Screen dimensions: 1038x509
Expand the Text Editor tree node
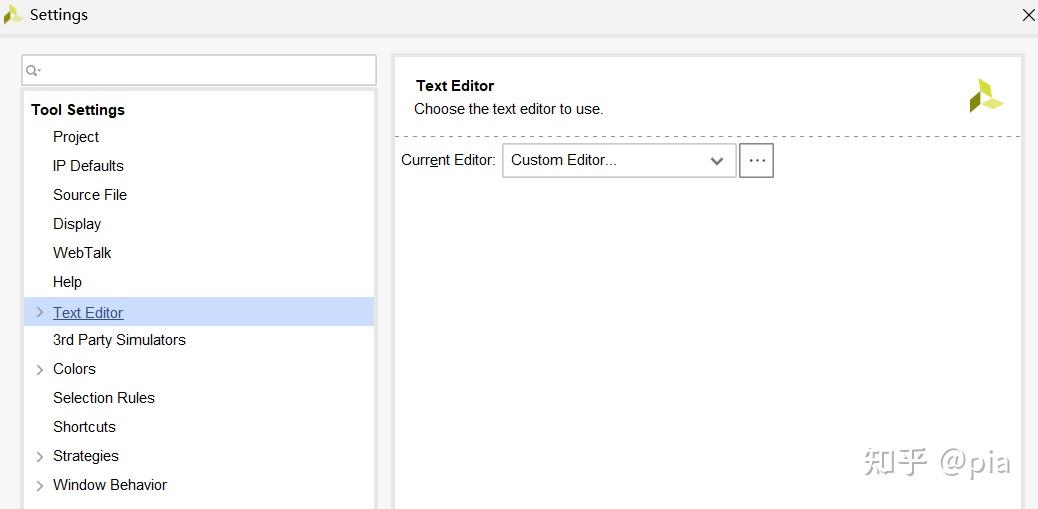tap(40, 313)
